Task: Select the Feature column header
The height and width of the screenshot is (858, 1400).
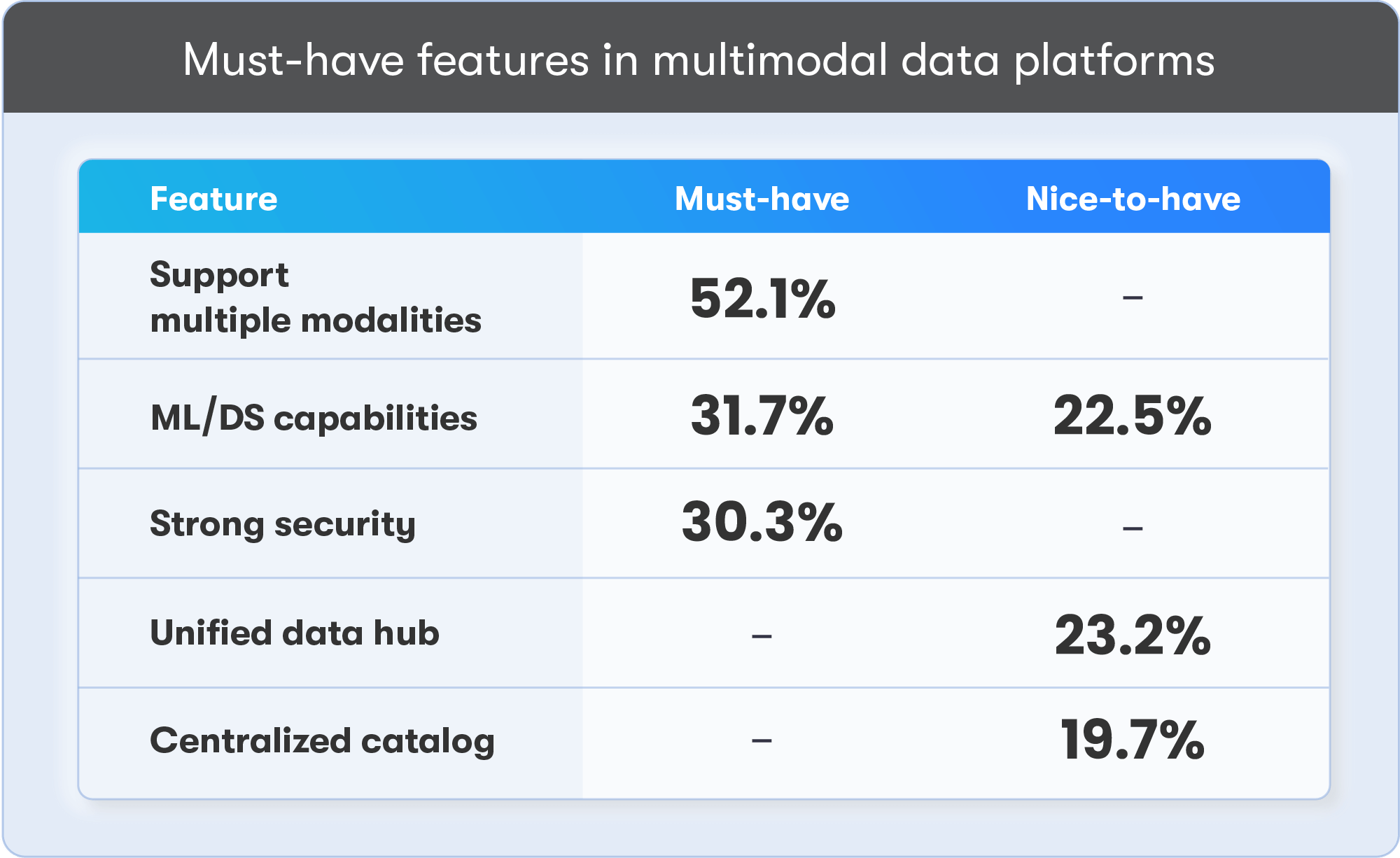Action: coord(213,199)
